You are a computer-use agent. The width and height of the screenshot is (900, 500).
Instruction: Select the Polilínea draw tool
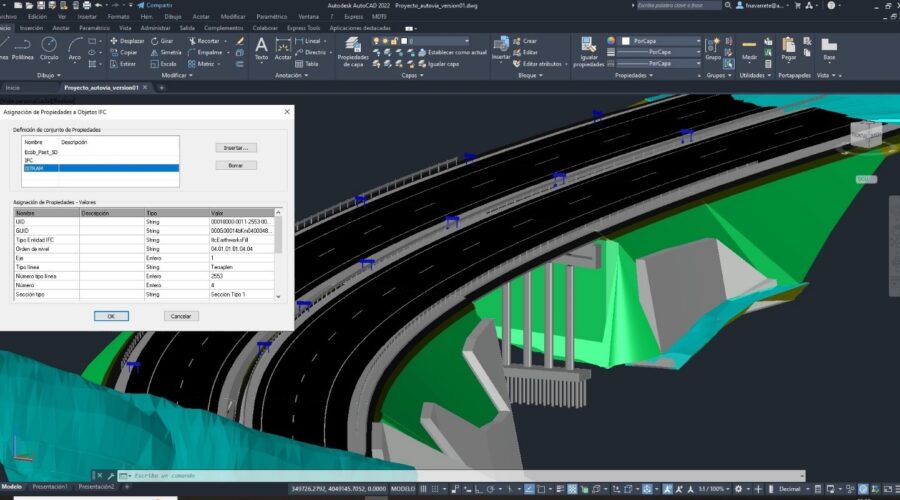click(x=22, y=49)
